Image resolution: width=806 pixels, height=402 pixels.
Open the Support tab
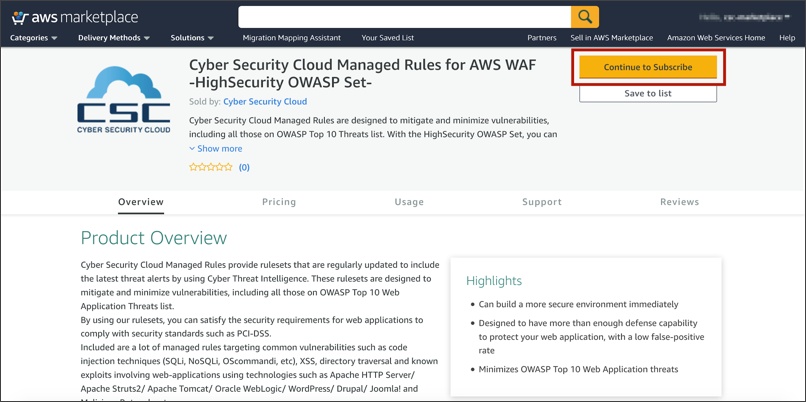[542, 202]
